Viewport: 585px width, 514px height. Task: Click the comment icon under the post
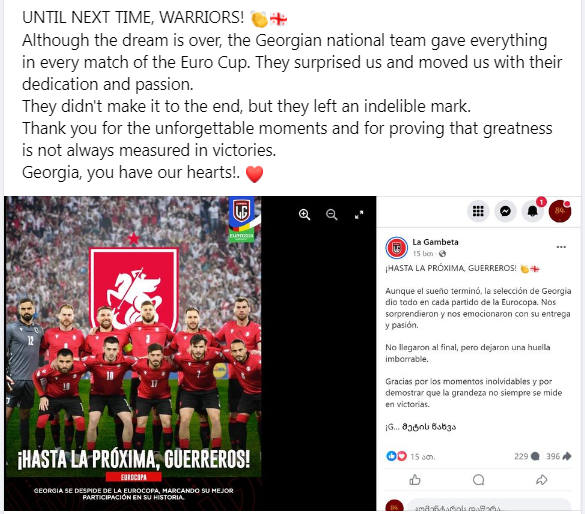coord(478,480)
